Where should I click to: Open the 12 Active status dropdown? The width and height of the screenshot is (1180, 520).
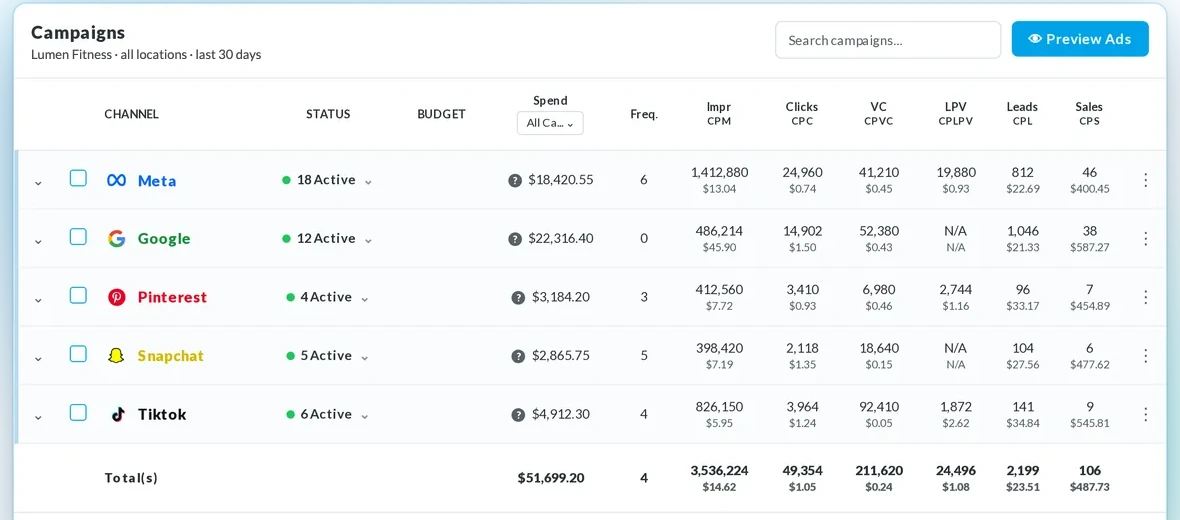[x=327, y=239]
